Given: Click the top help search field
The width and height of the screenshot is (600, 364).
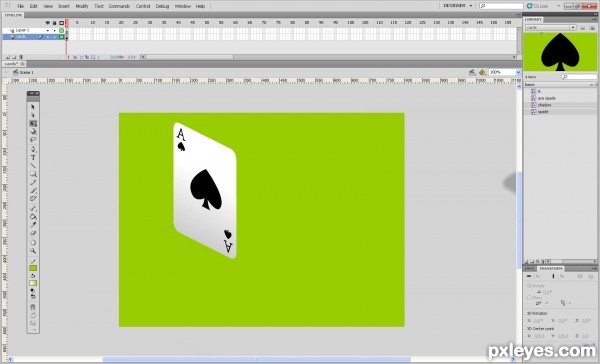Looking at the screenshot, I should pos(501,6).
